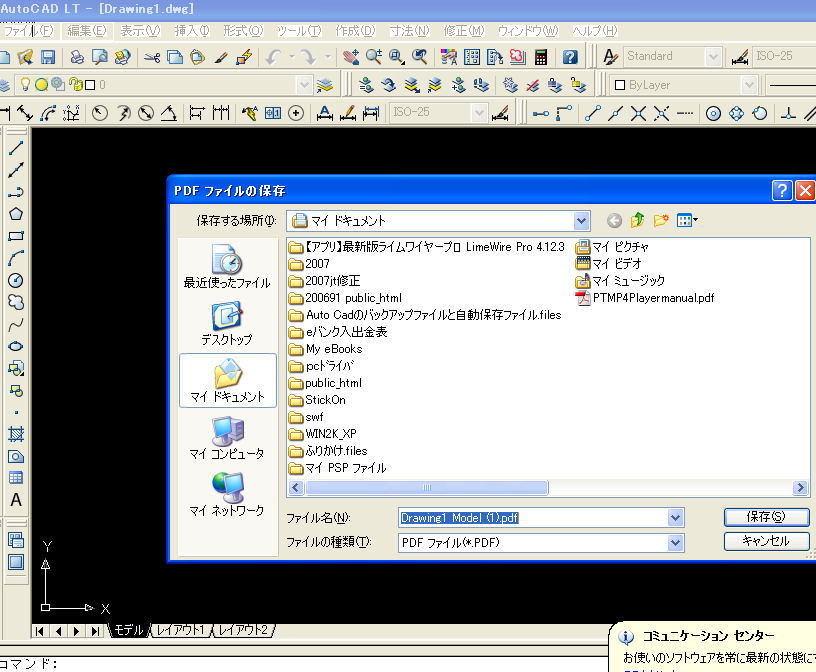This screenshot has height=672, width=816.
Task: Open the Calculator icon in toolbar
Action: [x=541, y=57]
